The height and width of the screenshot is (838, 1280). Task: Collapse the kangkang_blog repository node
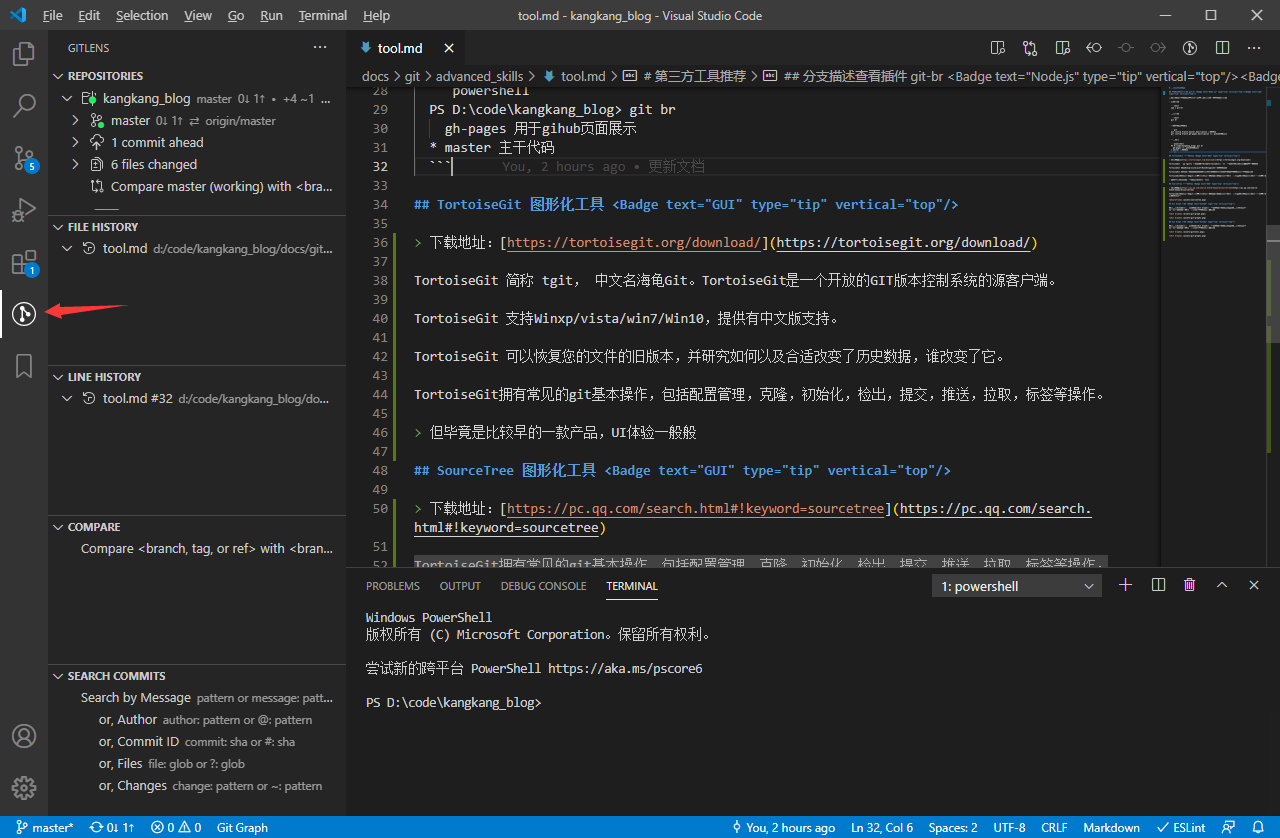click(x=67, y=98)
